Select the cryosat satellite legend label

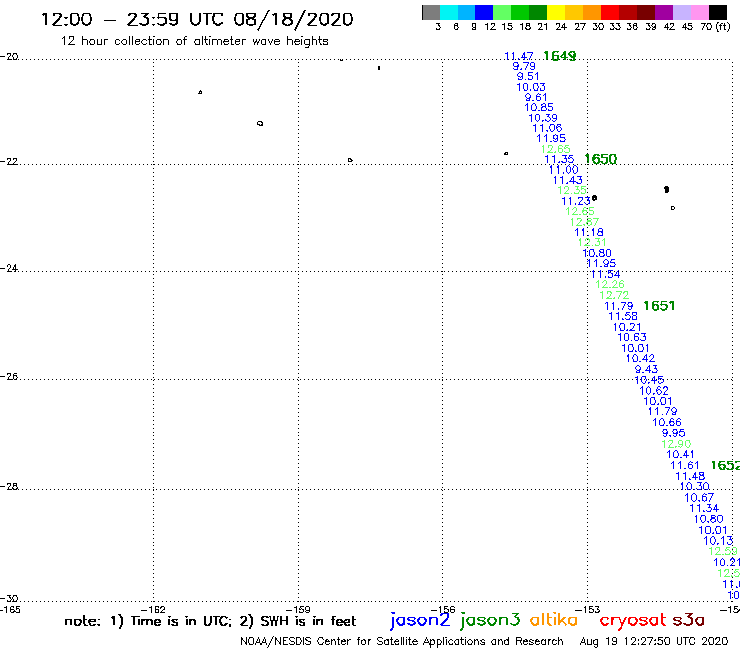click(x=632, y=620)
